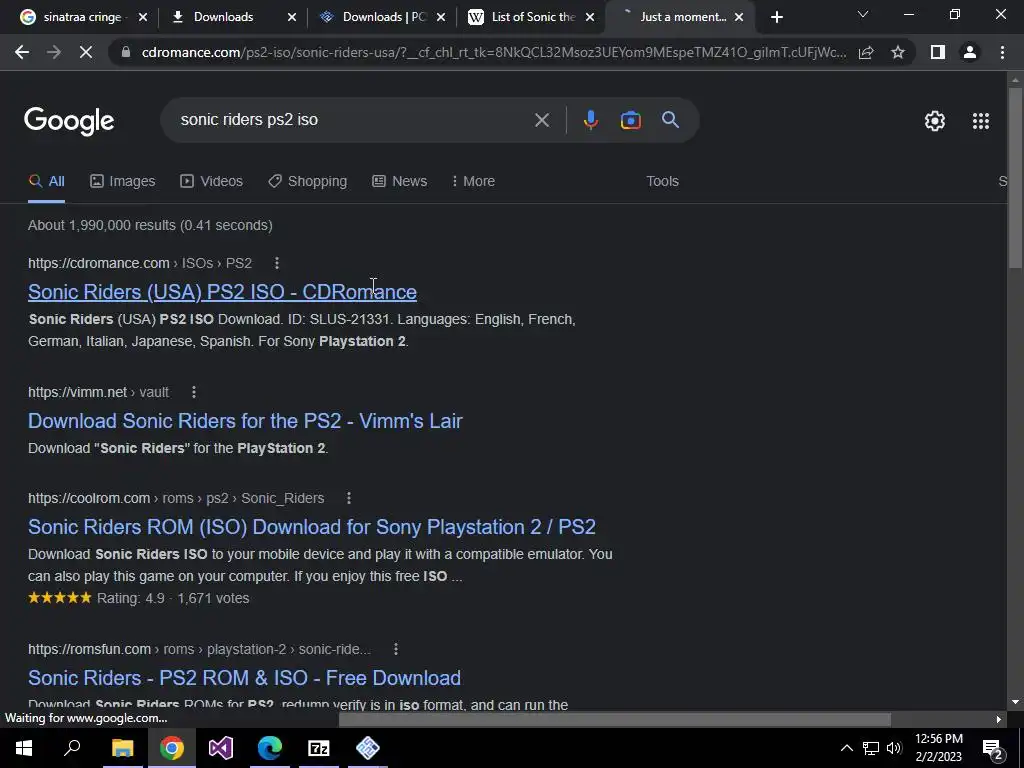The height and width of the screenshot is (768, 1024).
Task: Bookmark this page with the star icon
Action: pos(898,52)
